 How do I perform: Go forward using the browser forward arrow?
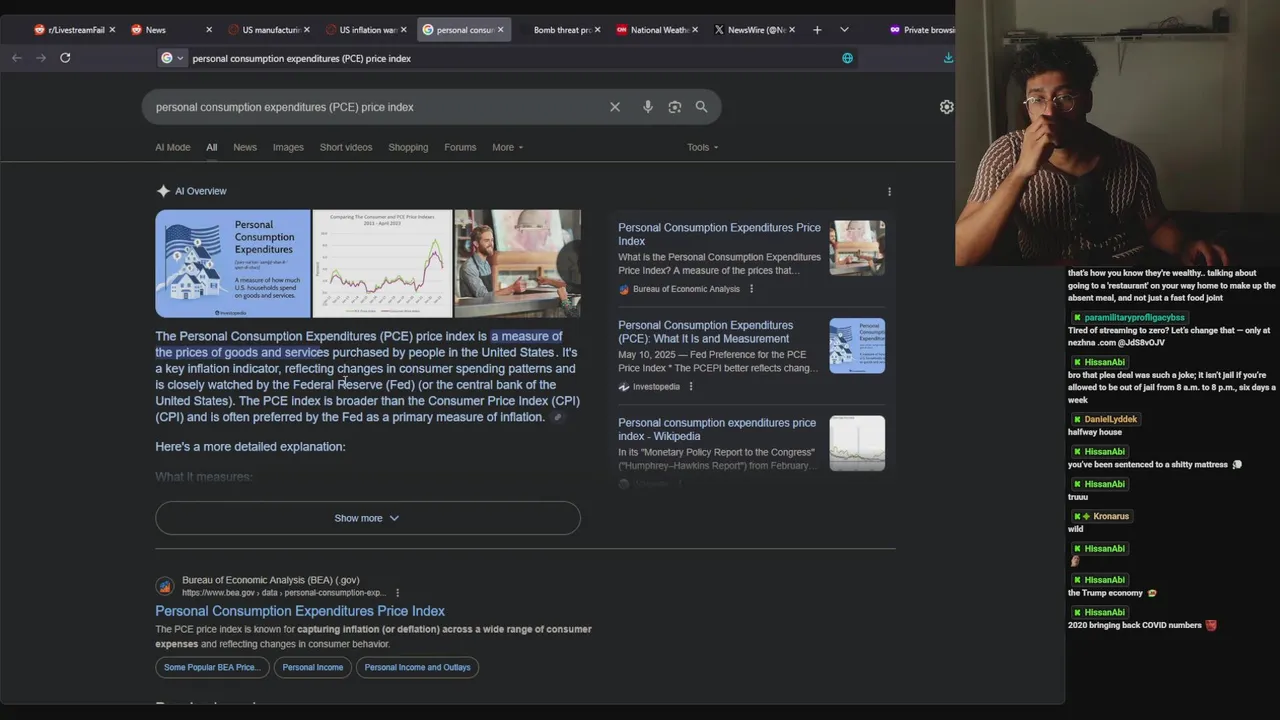pyautogui.click(x=41, y=58)
